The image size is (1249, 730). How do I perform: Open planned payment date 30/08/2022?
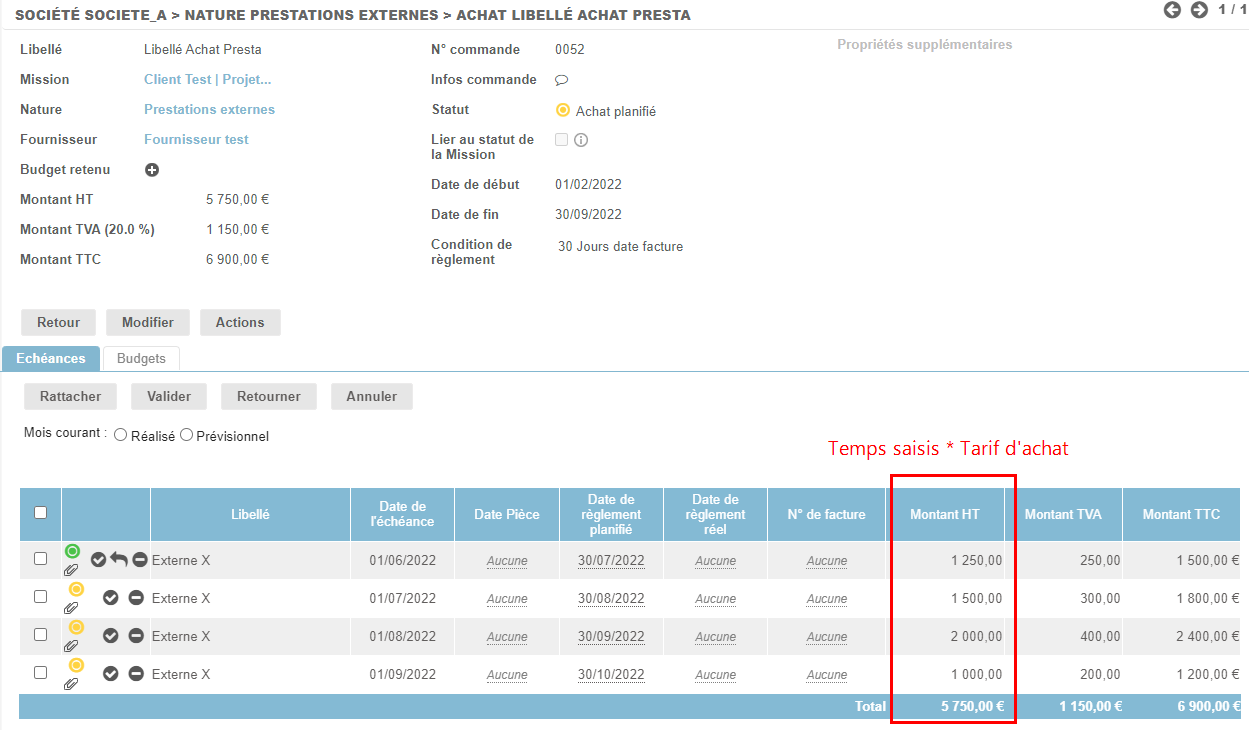click(x=611, y=599)
